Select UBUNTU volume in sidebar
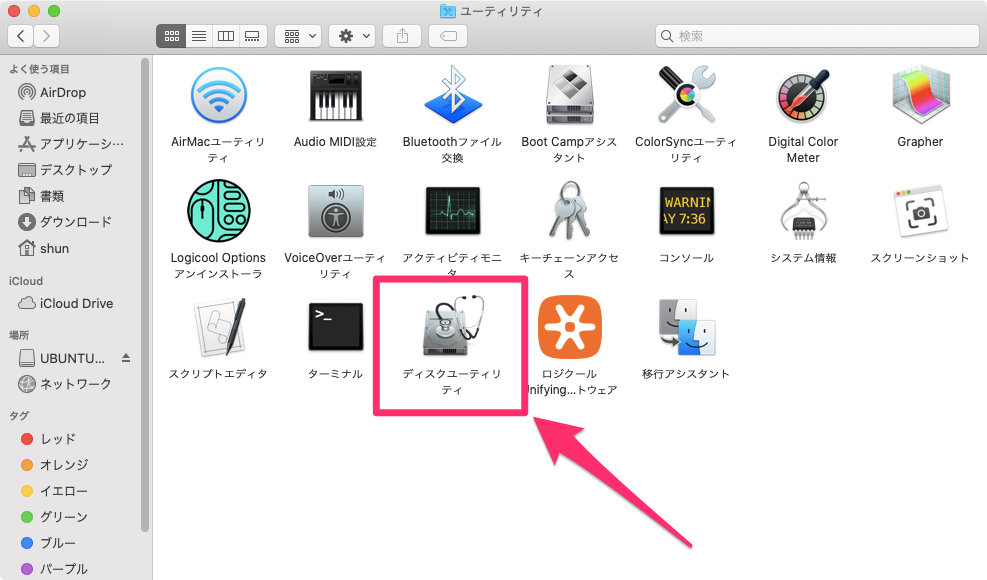Image resolution: width=987 pixels, height=580 pixels. click(63, 358)
